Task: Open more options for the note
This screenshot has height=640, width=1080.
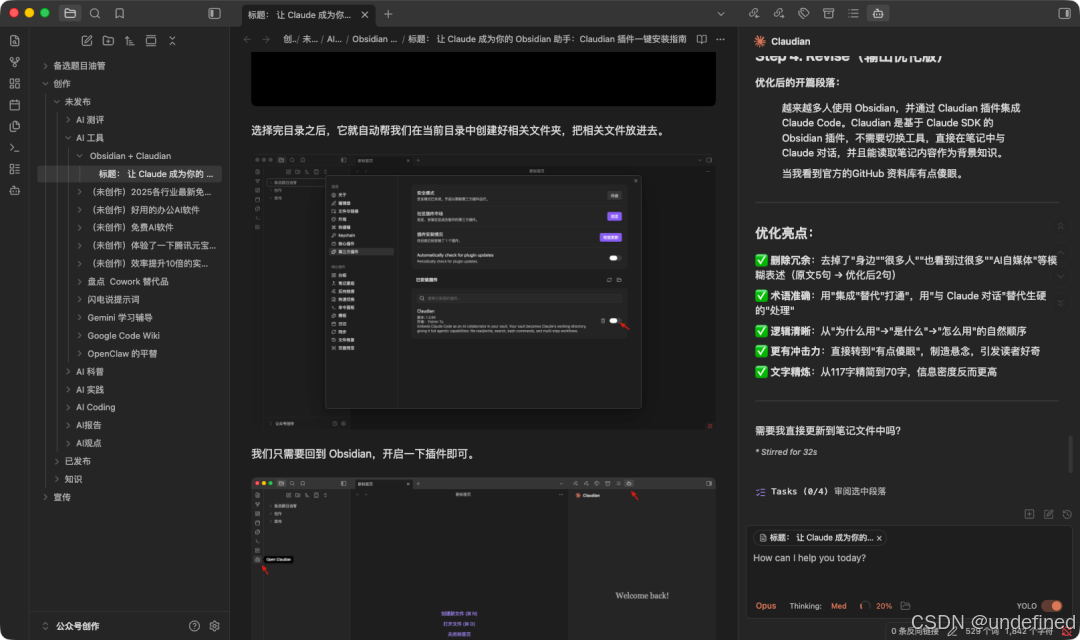Action: (x=720, y=39)
